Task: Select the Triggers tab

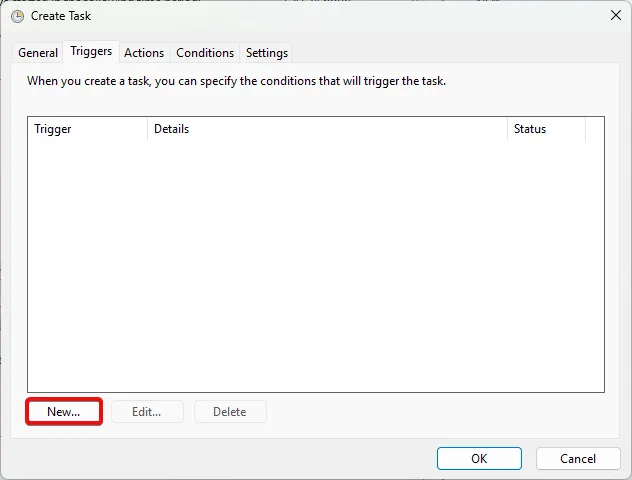Action: pyautogui.click(x=91, y=52)
